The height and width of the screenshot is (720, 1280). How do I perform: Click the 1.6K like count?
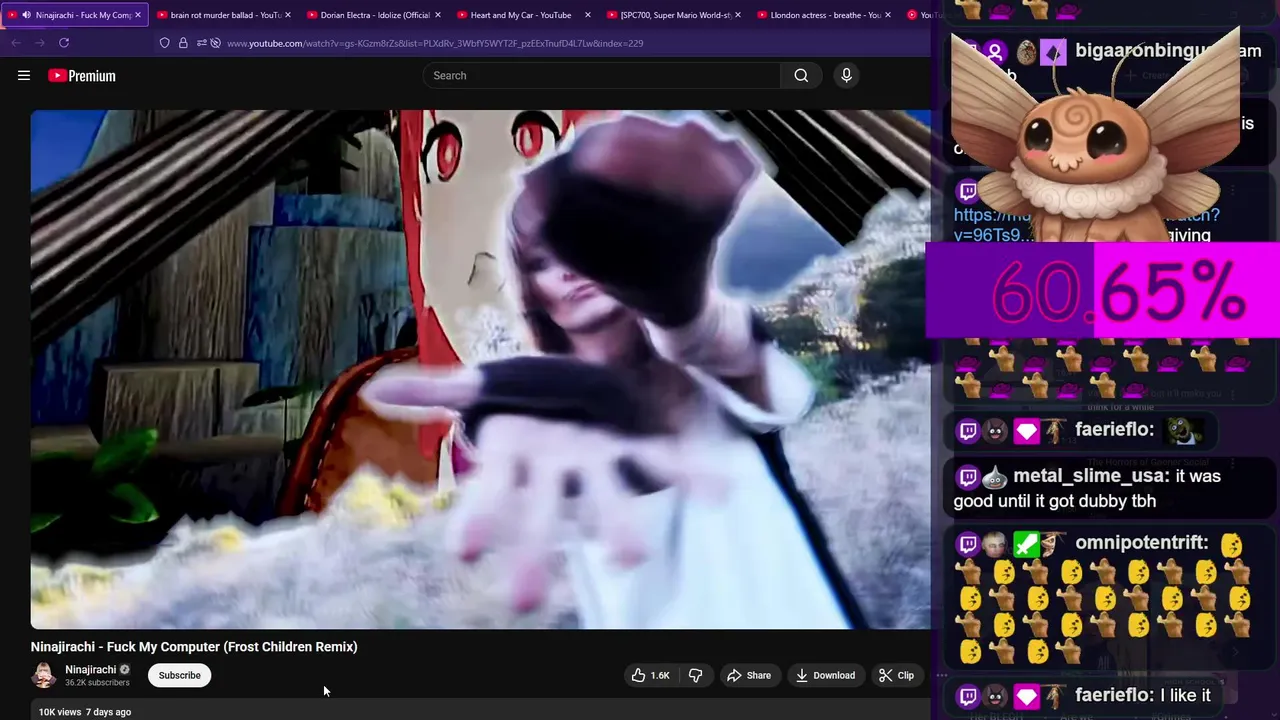tap(660, 675)
